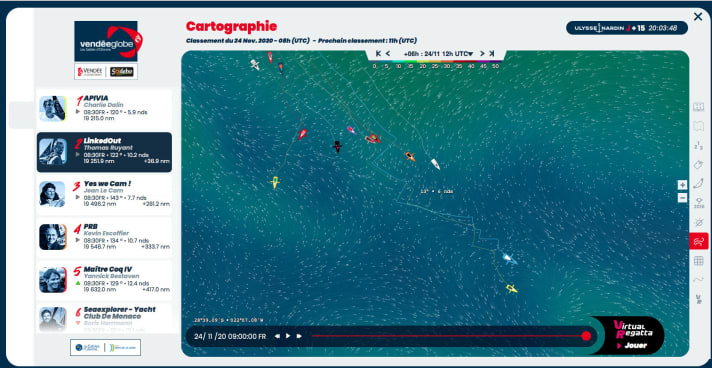Click Charlie Dalin skipper photo thumbnail
The width and height of the screenshot is (712, 368).
coord(53,108)
